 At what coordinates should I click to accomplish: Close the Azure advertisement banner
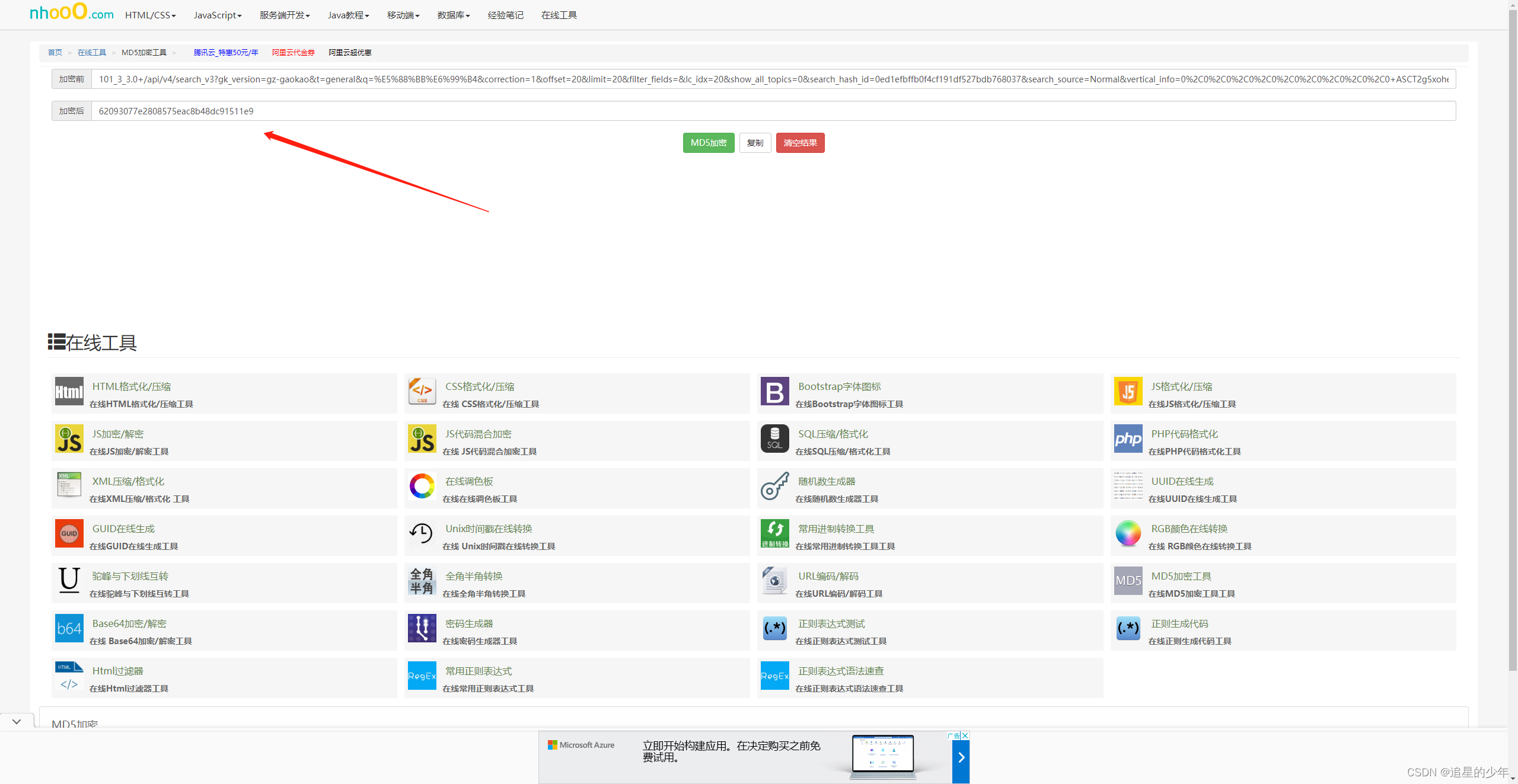click(965, 736)
